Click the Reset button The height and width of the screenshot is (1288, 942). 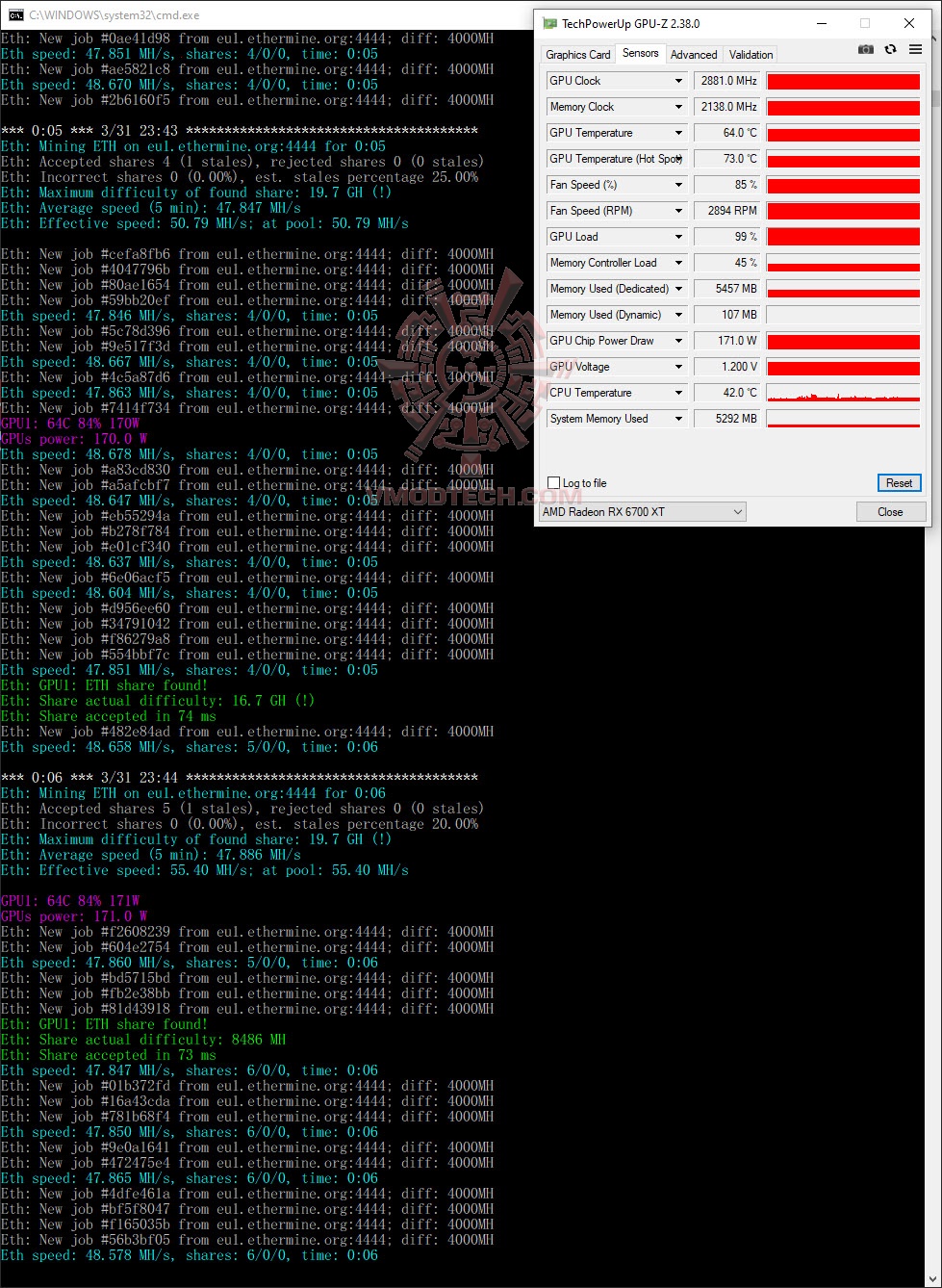tap(899, 483)
